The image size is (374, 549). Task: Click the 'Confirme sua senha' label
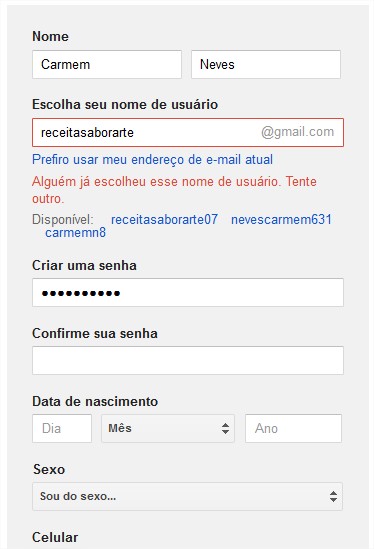click(95, 333)
